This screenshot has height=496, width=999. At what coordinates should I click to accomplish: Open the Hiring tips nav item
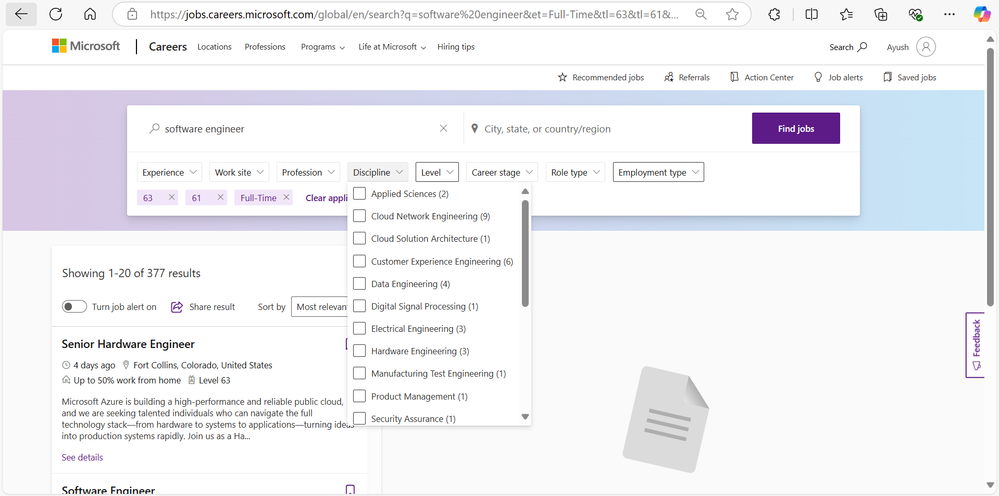pos(456,46)
